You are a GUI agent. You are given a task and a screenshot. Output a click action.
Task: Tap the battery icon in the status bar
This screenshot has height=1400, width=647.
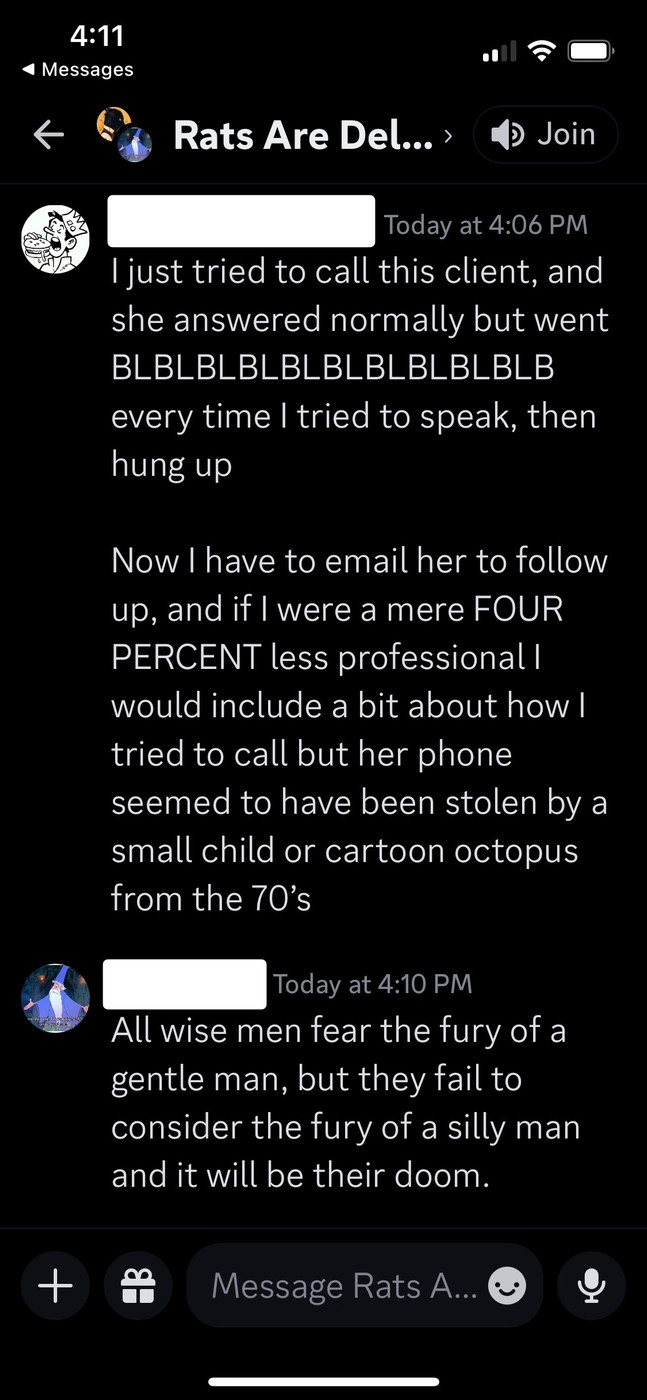[x=590, y=49]
